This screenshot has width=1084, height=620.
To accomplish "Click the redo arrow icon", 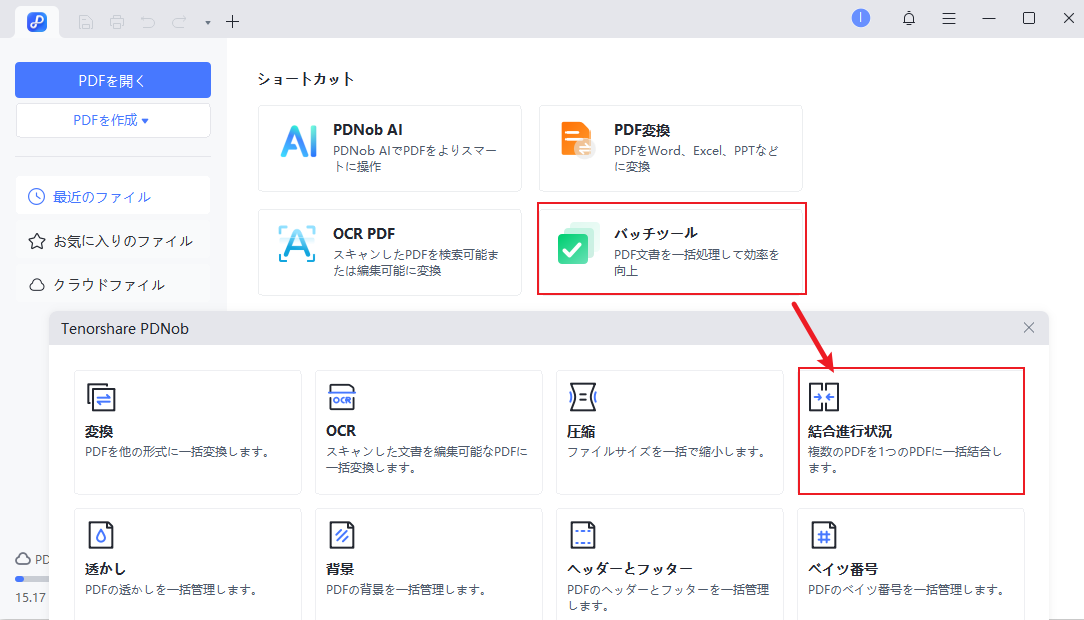I will (x=179, y=22).
